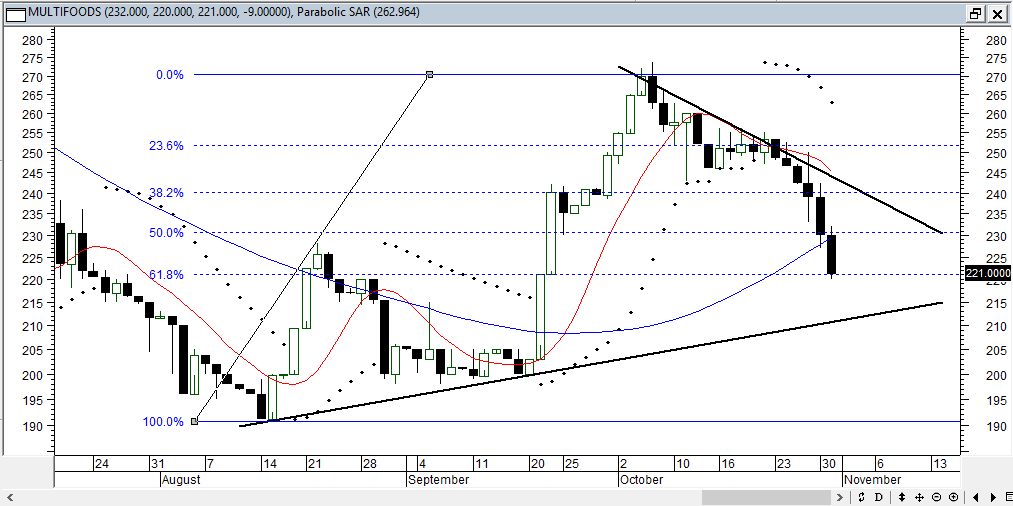Click the horizontal scrollbar left arrow
Image resolution: width=1013 pixels, height=506 pixels.
9,497
